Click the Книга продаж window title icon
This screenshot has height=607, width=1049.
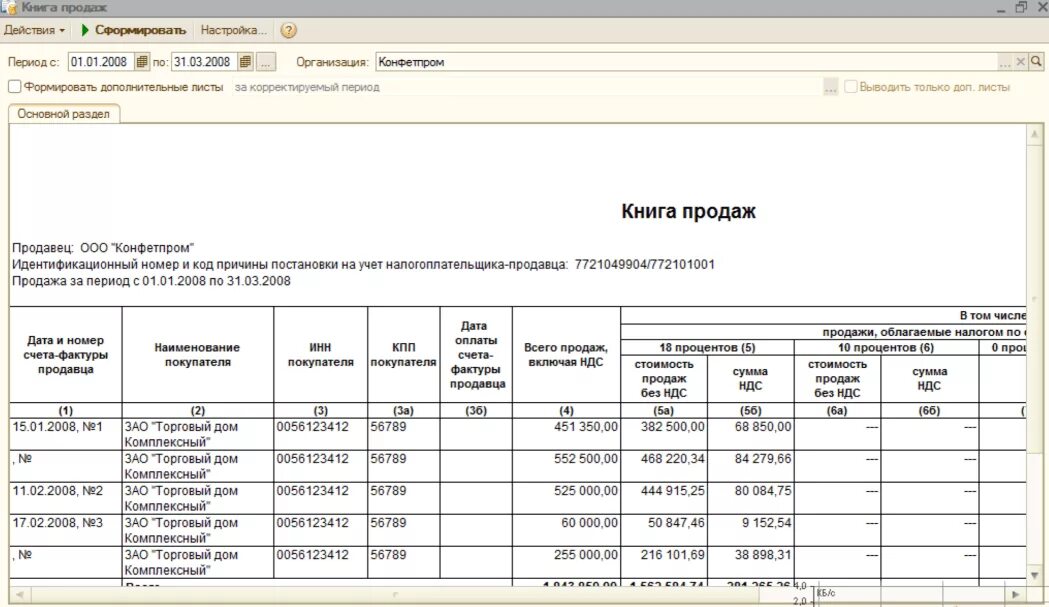[9, 7]
